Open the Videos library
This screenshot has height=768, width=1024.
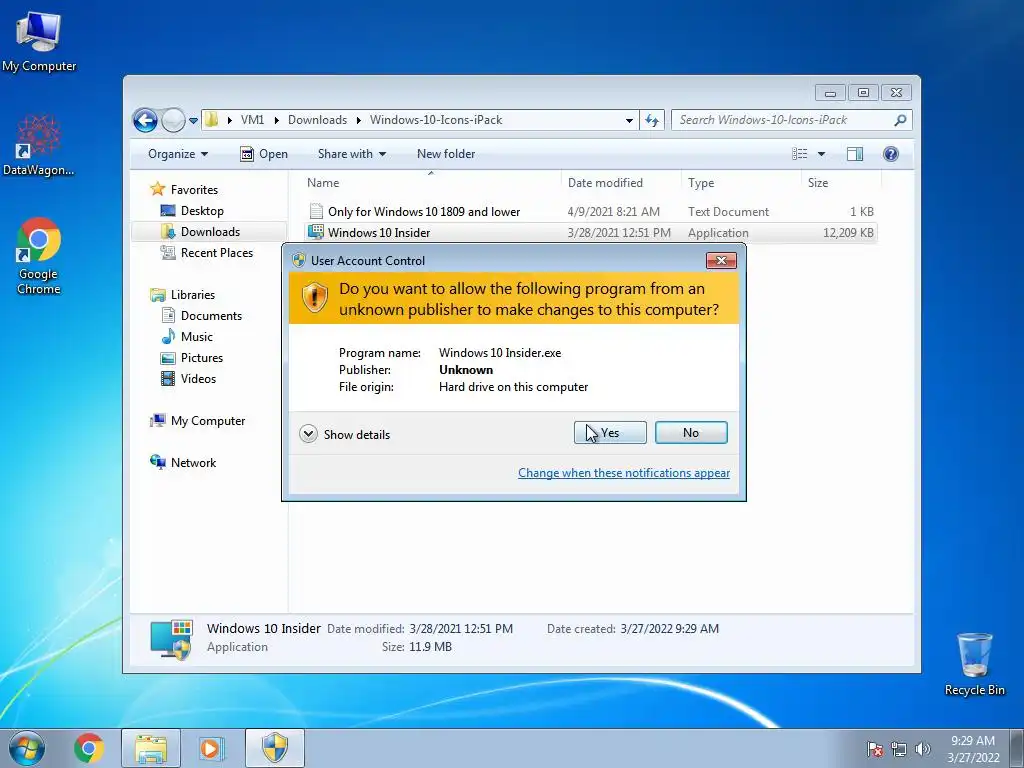198,379
